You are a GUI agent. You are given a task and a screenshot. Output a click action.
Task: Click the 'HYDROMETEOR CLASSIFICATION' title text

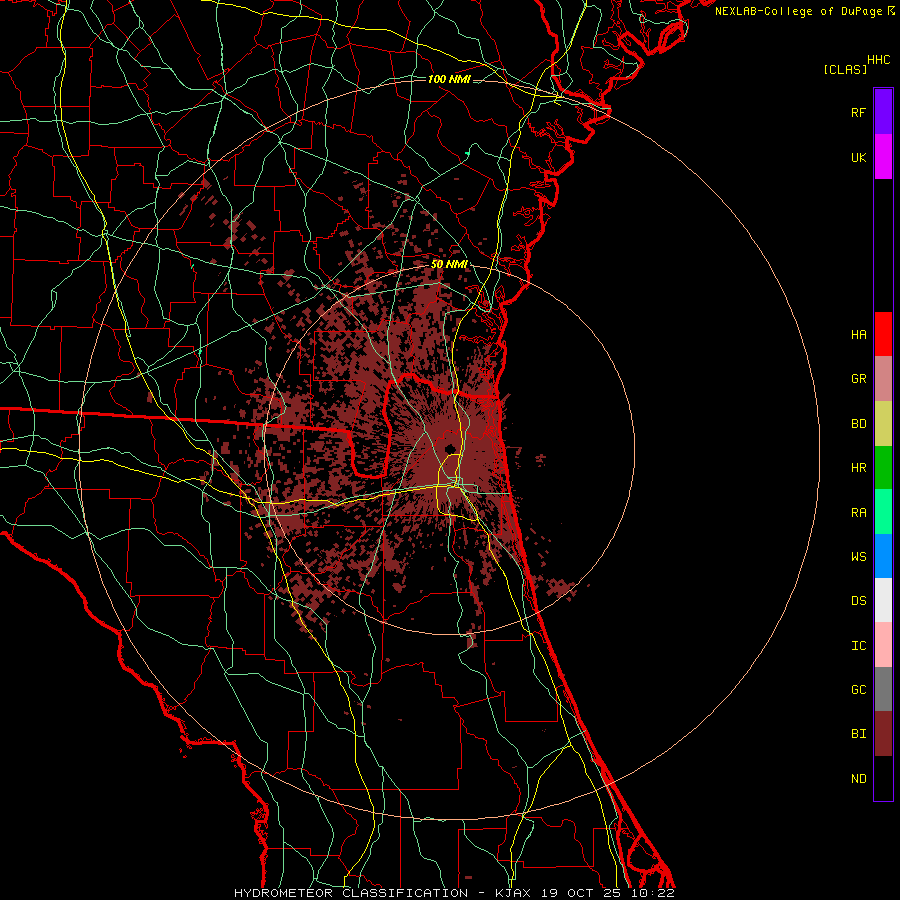coord(351,893)
